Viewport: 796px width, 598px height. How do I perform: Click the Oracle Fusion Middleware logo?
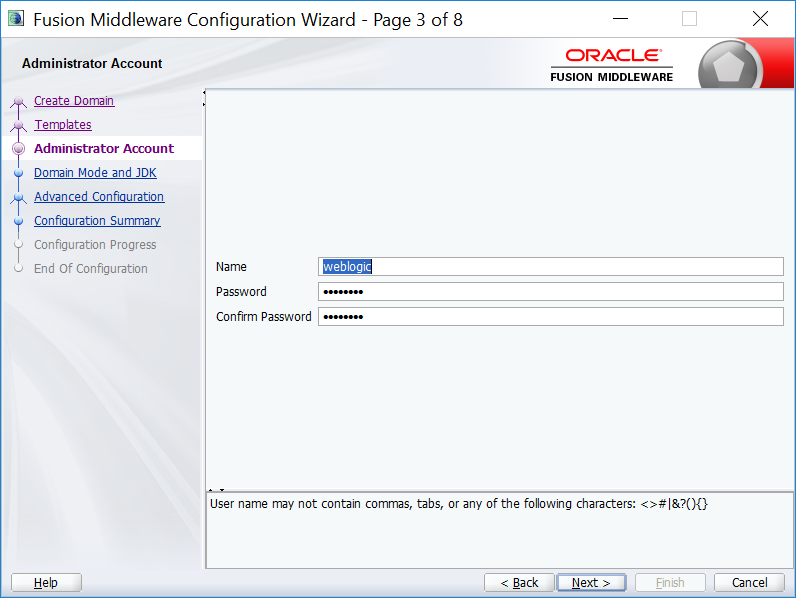611,65
